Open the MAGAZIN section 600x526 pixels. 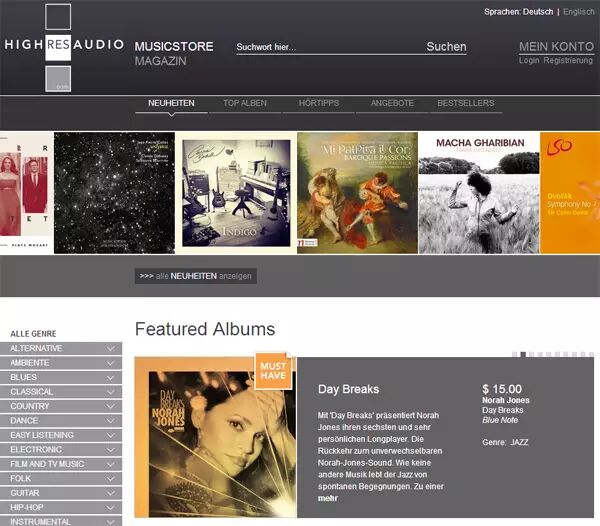click(161, 61)
